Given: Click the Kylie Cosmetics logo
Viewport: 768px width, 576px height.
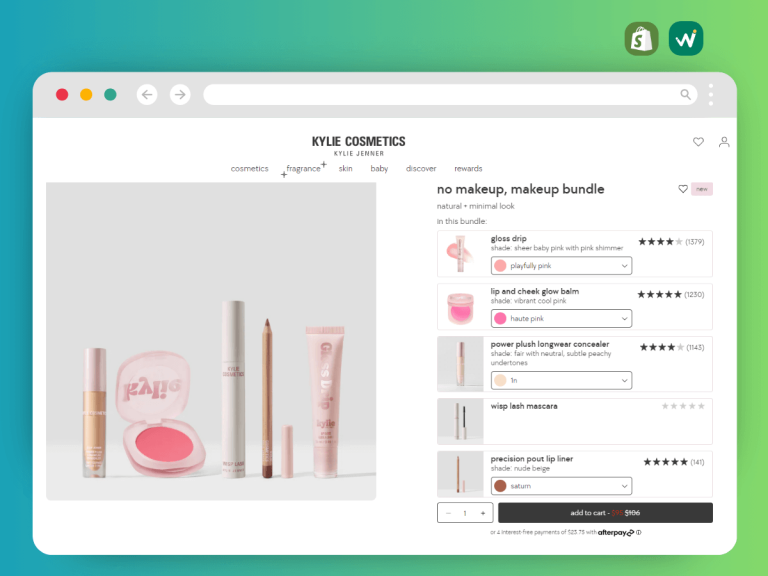Looking at the screenshot, I should tap(359, 145).
